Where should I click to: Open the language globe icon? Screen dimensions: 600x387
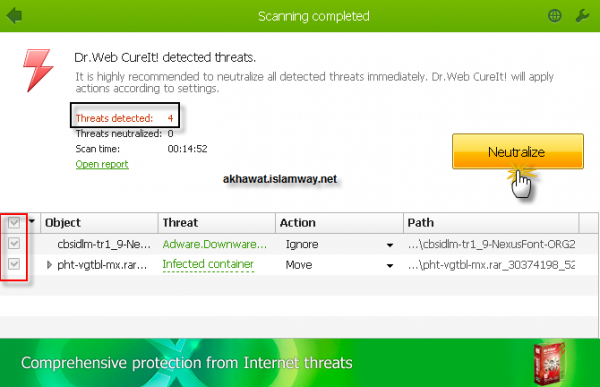pos(554,16)
